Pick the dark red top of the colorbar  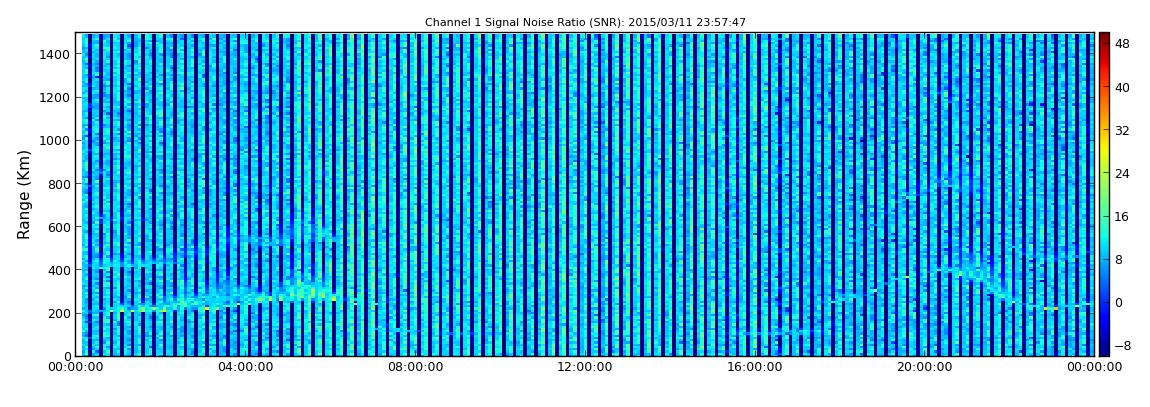[1105, 38]
